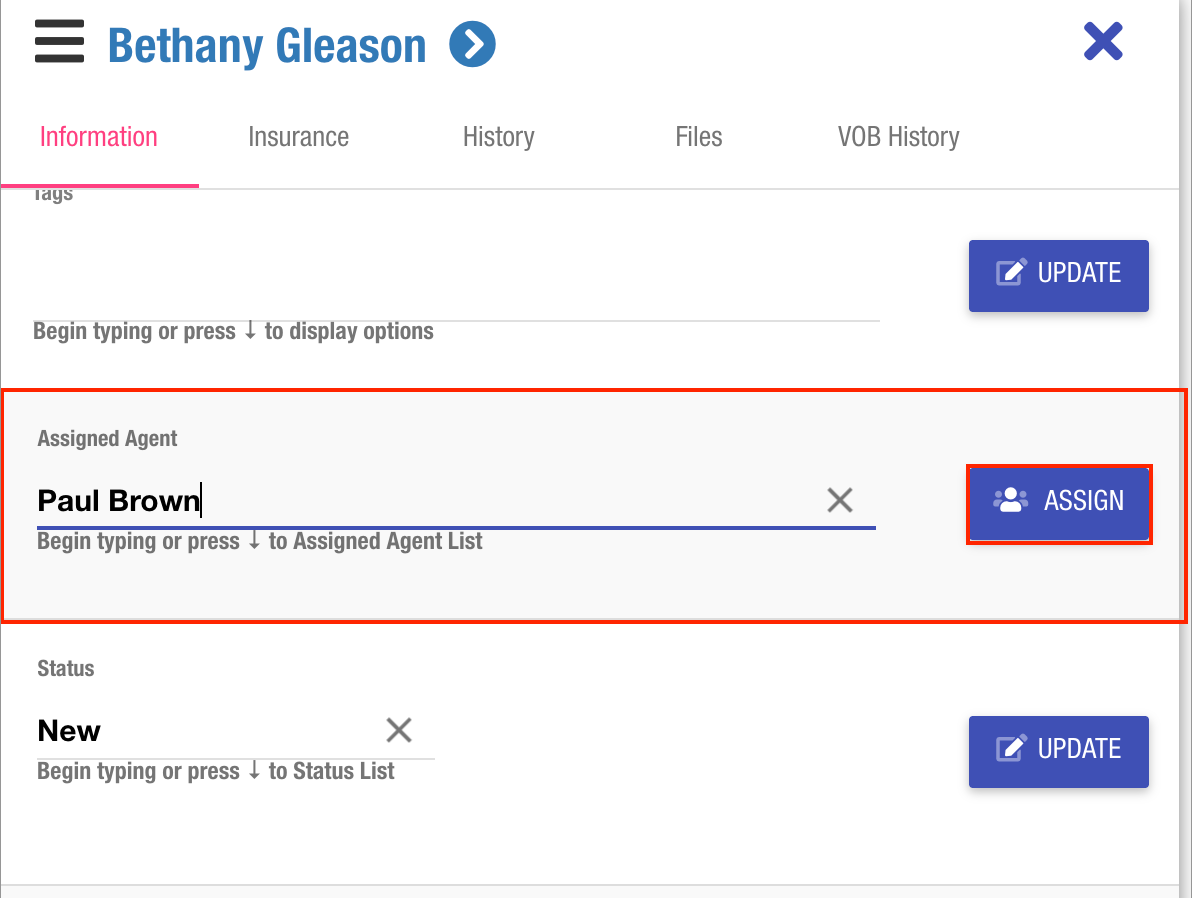Viewport: 1192px width, 898px height.
Task: Click the Bethany Gleason name heading
Action: coord(267,46)
